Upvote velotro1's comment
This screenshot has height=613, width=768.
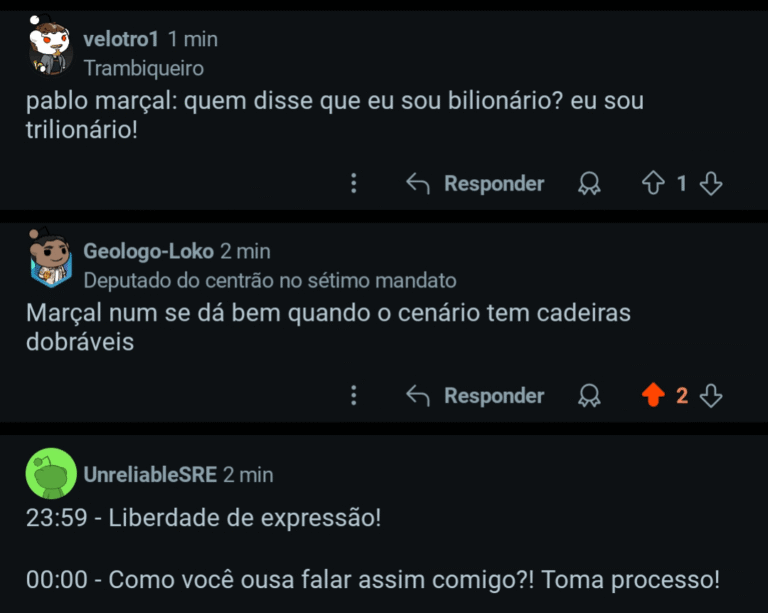pyautogui.click(x=653, y=184)
